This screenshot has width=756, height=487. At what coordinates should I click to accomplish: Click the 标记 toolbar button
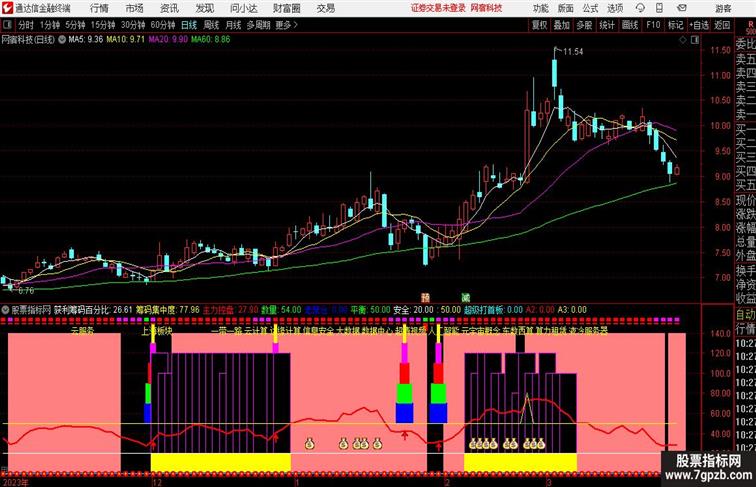tap(675, 25)
